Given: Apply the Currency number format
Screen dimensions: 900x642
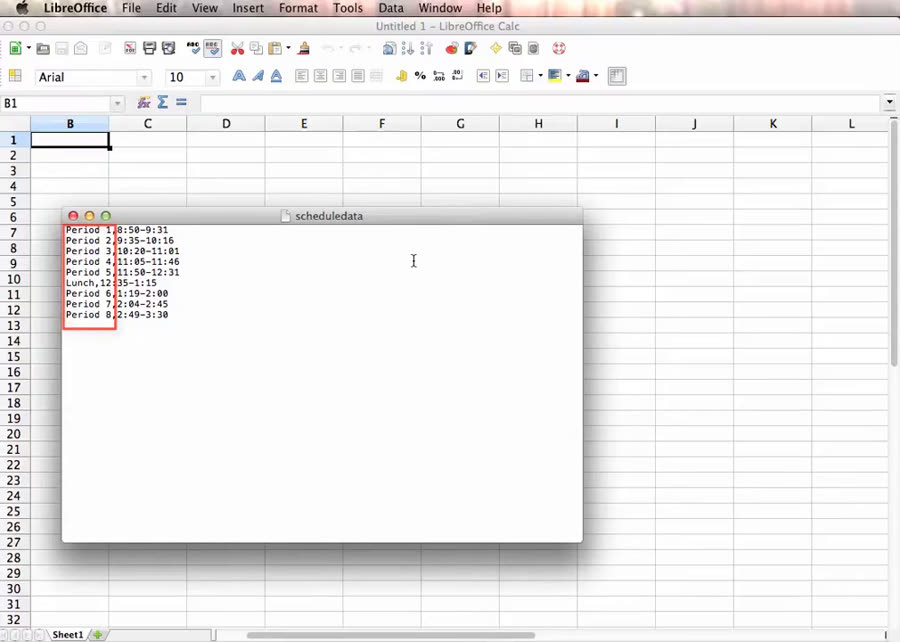Looking at the screenshot, I should point(402,76).
